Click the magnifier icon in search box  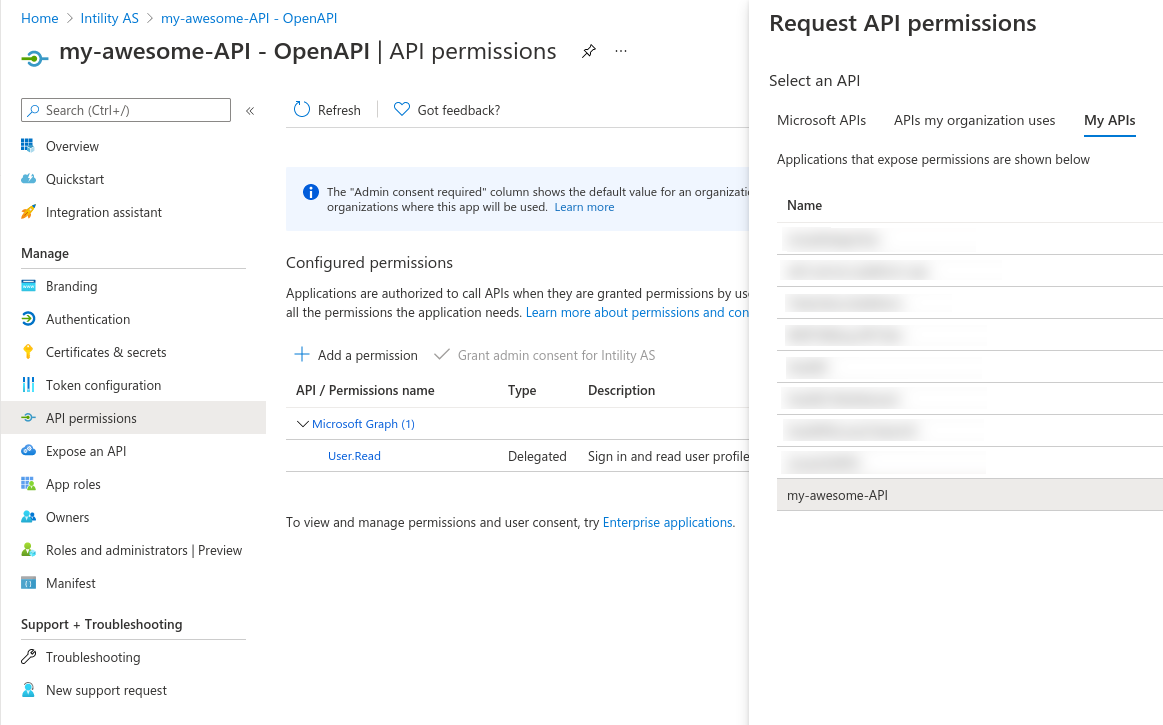[33, 111]
